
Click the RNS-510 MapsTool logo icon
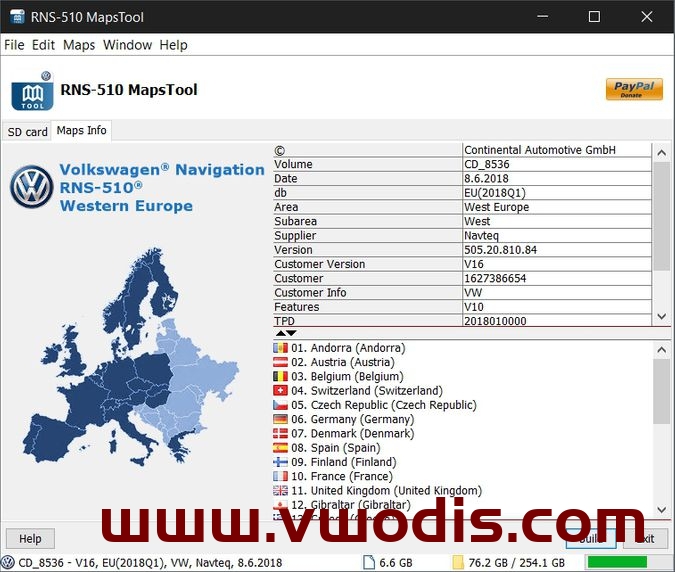(x=33, y=91)
